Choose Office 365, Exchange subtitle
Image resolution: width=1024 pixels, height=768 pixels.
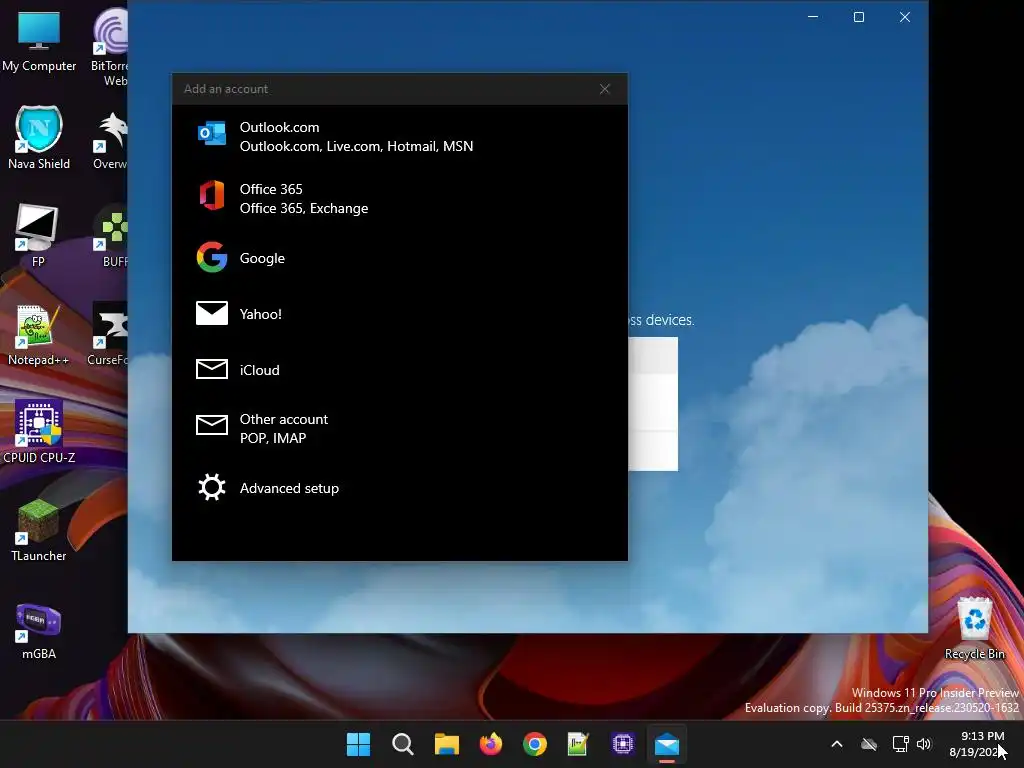[304, 208]
